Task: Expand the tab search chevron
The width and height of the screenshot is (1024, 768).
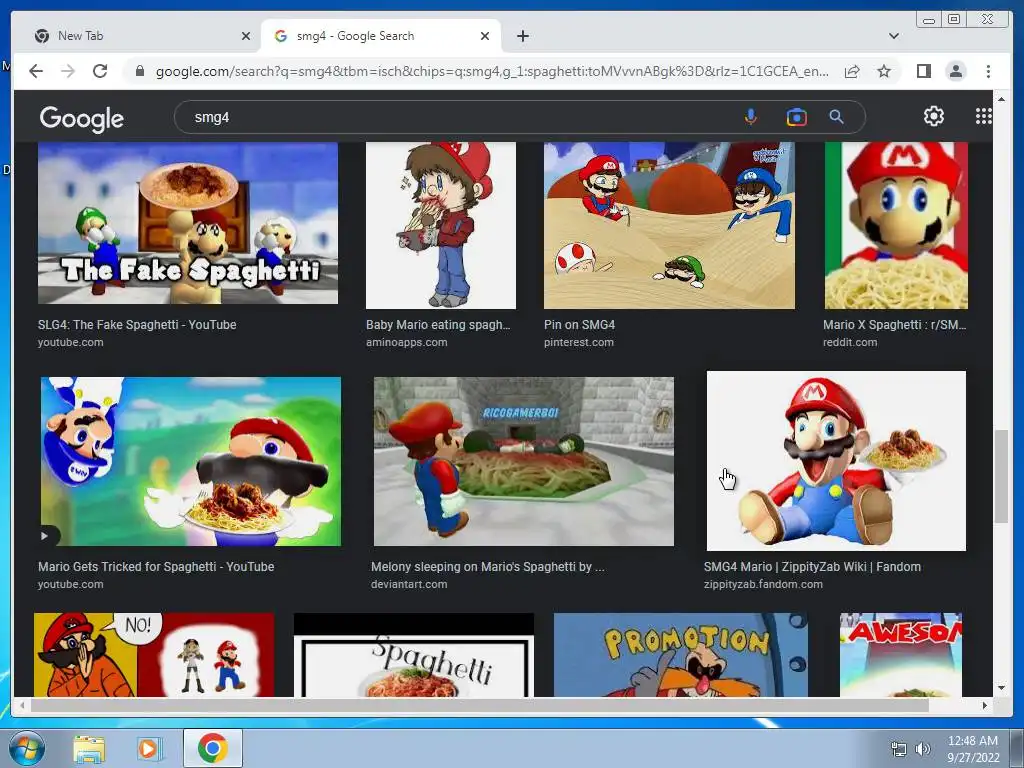Action: [893, 36]
